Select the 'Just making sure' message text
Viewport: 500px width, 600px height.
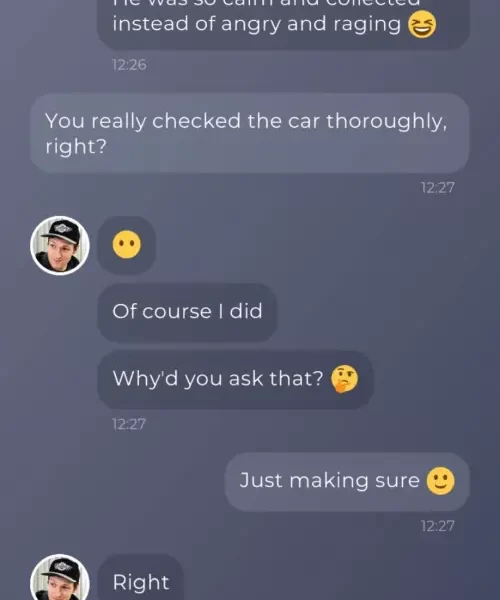(329, 481)
